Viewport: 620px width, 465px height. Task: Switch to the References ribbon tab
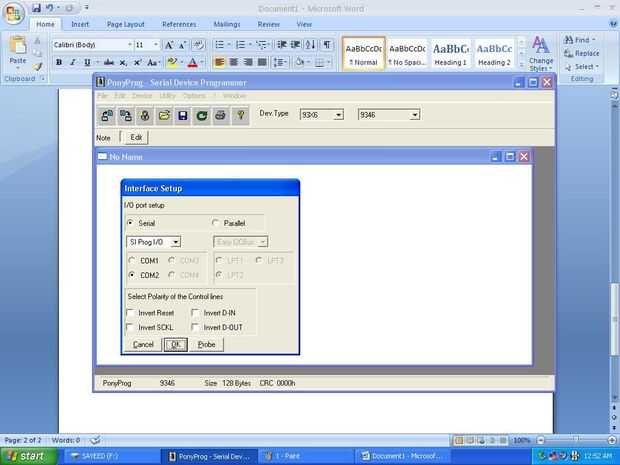tap(179, 25)
